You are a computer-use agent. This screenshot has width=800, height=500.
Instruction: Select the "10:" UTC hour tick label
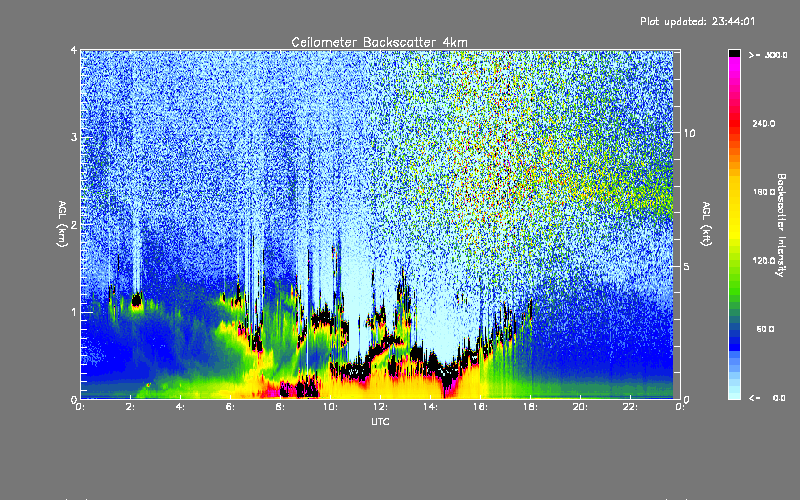tap(331, 407)
